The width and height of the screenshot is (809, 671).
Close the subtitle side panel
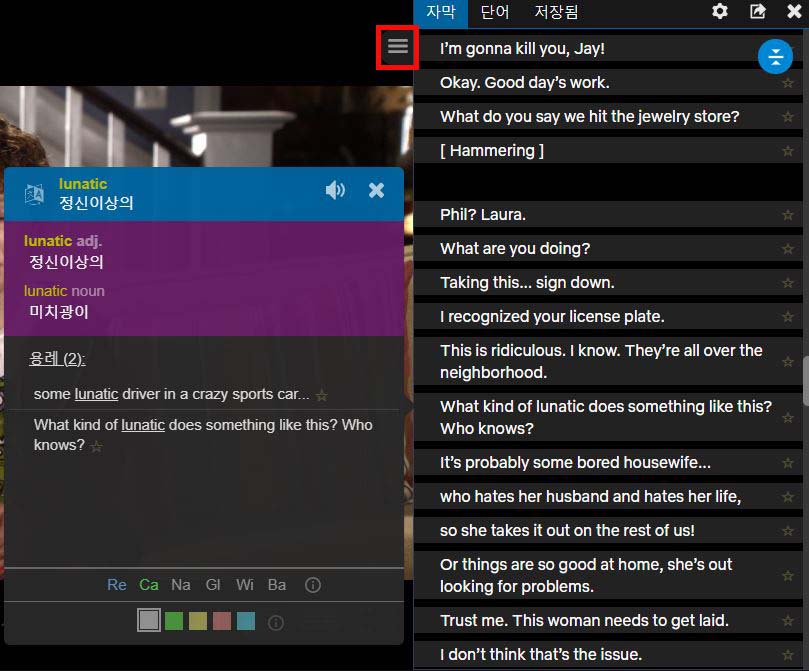(x=795, y=11)
